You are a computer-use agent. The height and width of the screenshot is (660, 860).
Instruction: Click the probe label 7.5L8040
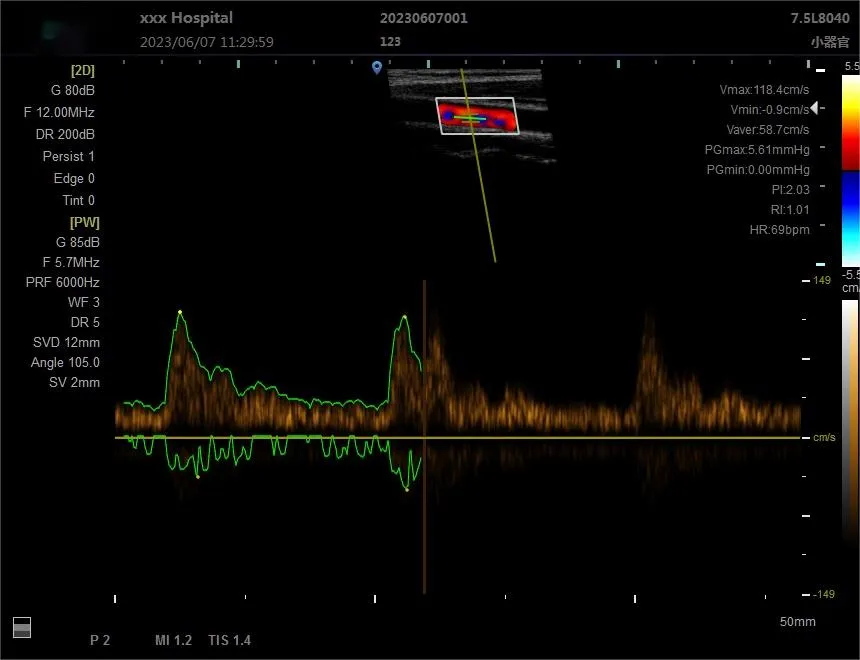820,18
